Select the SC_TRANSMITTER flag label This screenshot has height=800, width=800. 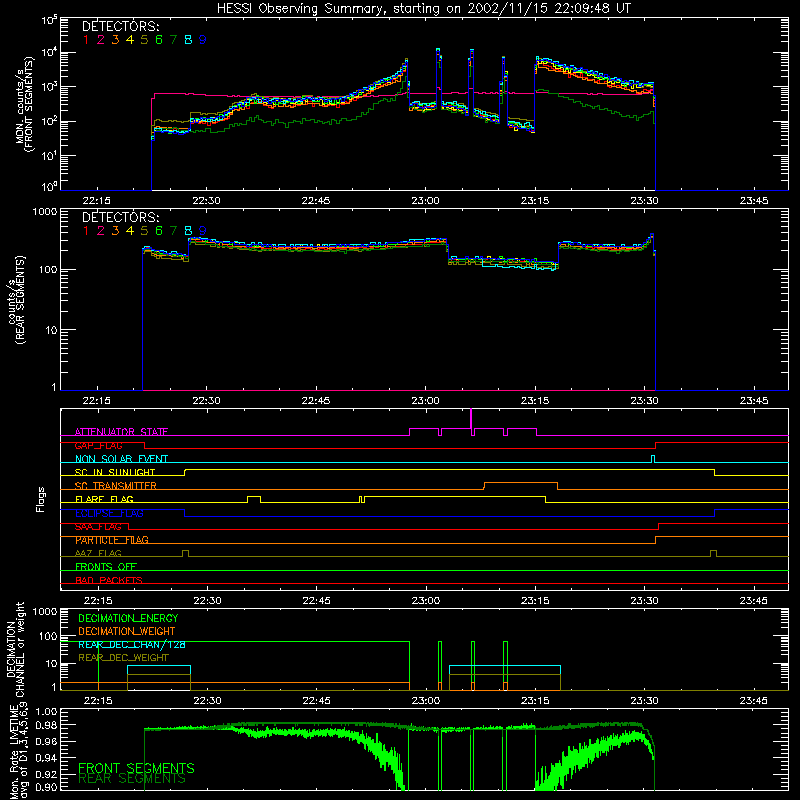coord(116,485)
